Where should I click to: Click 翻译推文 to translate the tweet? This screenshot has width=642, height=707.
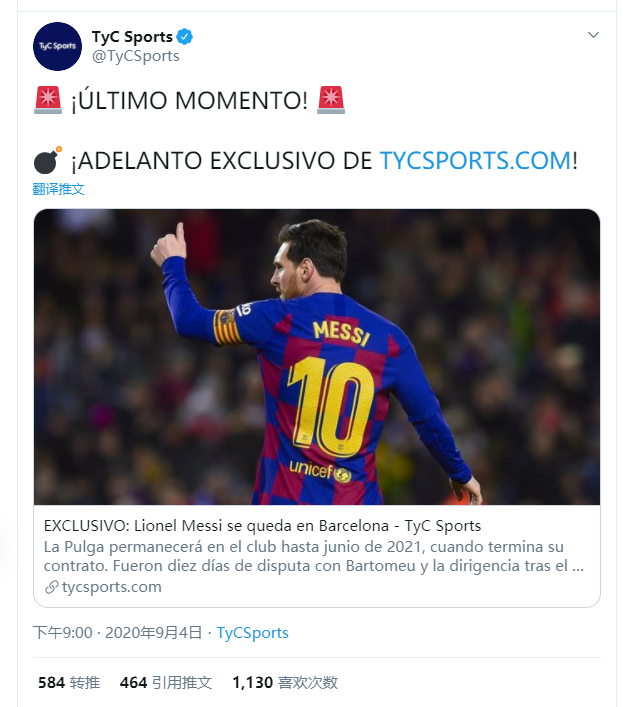[59, 189]
